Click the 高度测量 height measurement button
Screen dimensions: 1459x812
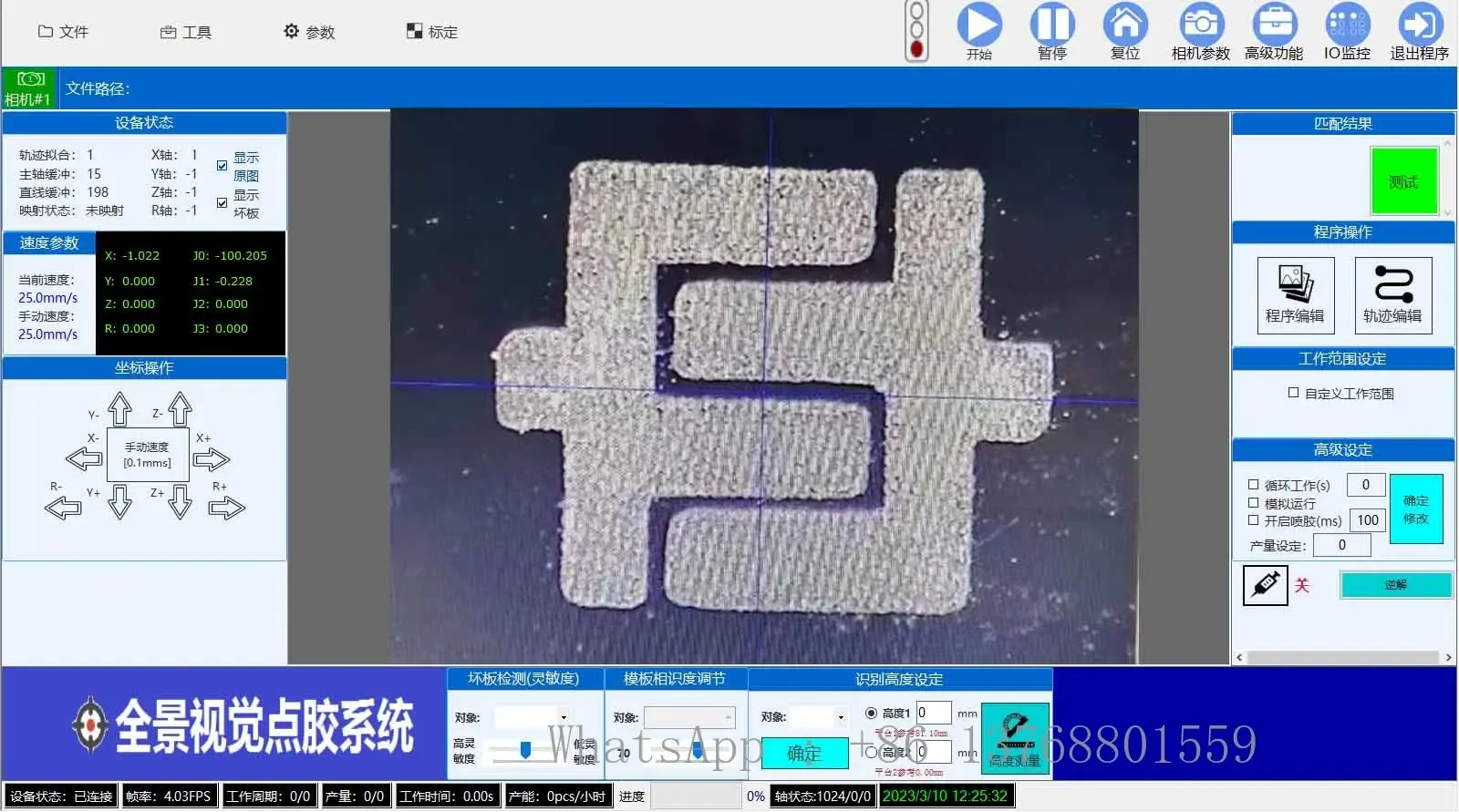click(x=1015, y=739)
